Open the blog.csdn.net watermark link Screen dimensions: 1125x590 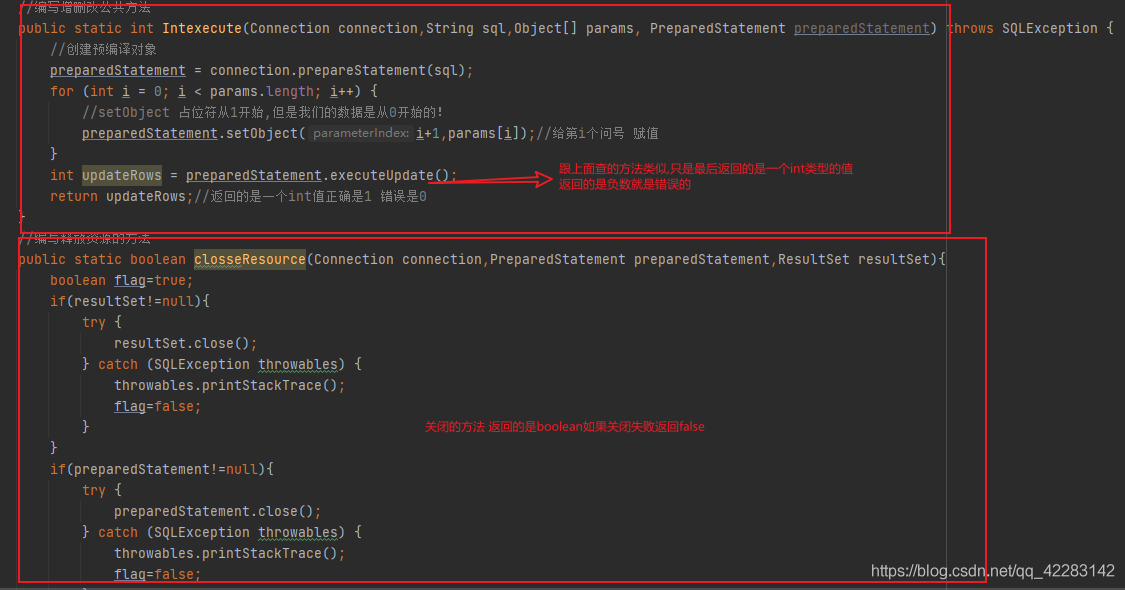coord(992,571)
